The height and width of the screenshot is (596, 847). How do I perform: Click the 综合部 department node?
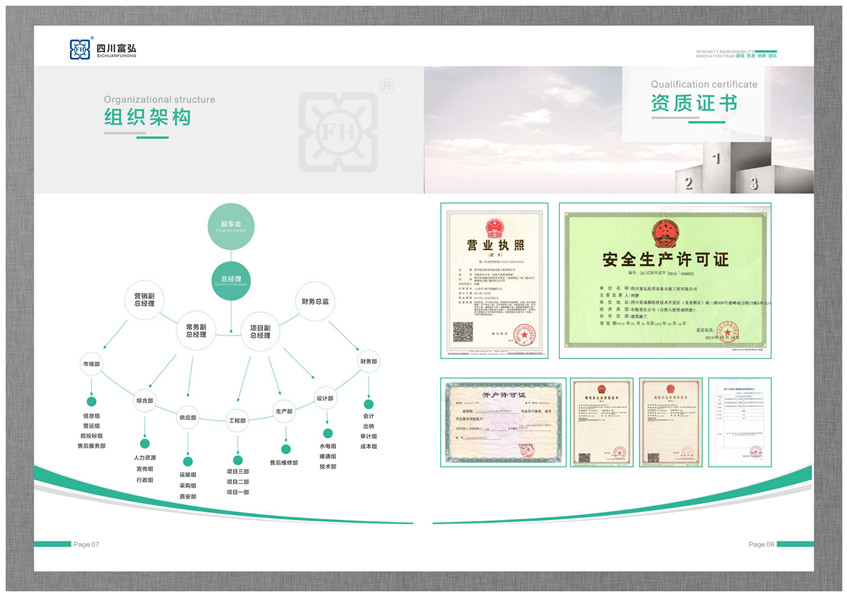[x=145, y=400]
